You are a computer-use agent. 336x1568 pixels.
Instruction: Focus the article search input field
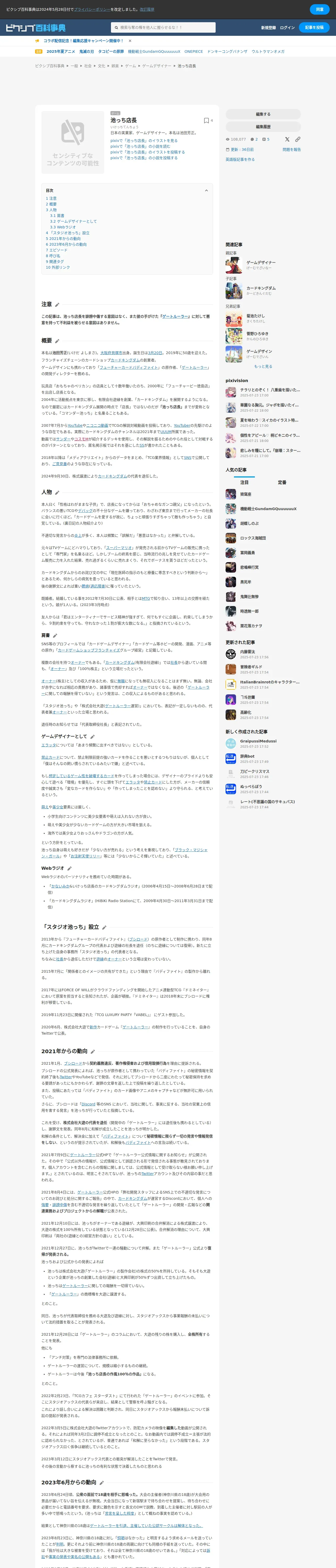click(164, 27)
